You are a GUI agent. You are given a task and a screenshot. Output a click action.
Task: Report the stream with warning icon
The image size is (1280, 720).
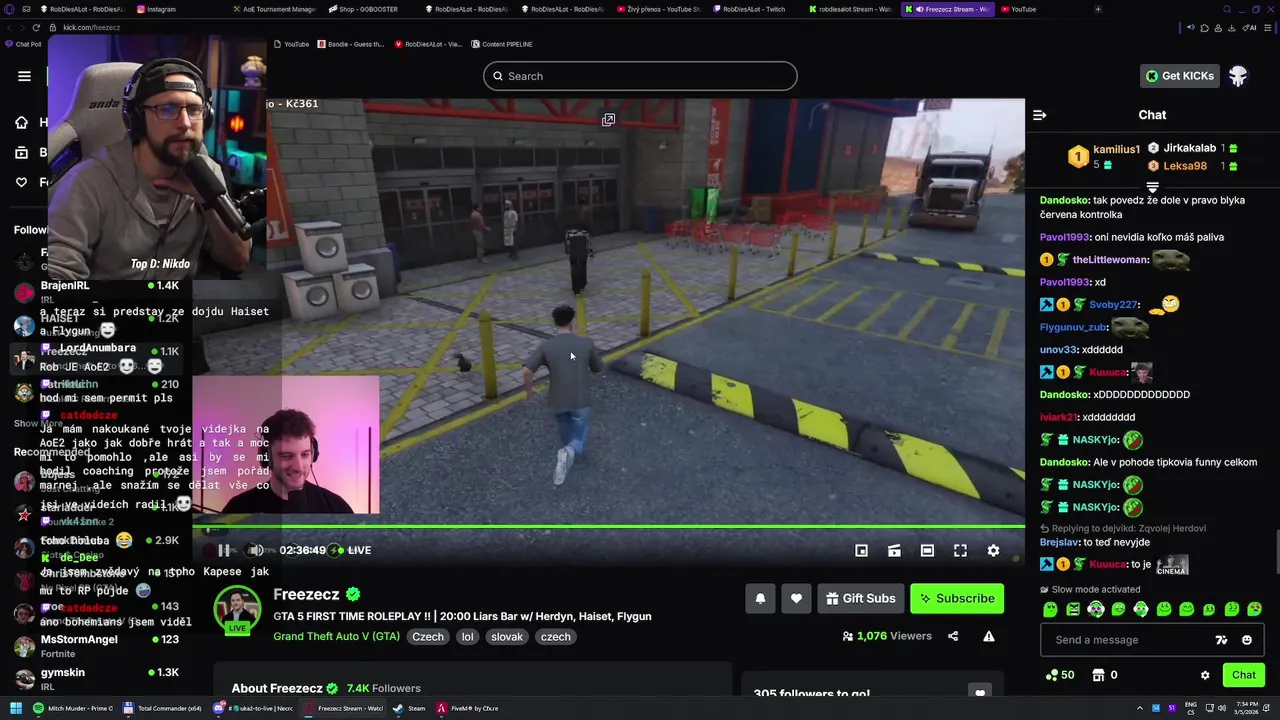tap(989, 636)
